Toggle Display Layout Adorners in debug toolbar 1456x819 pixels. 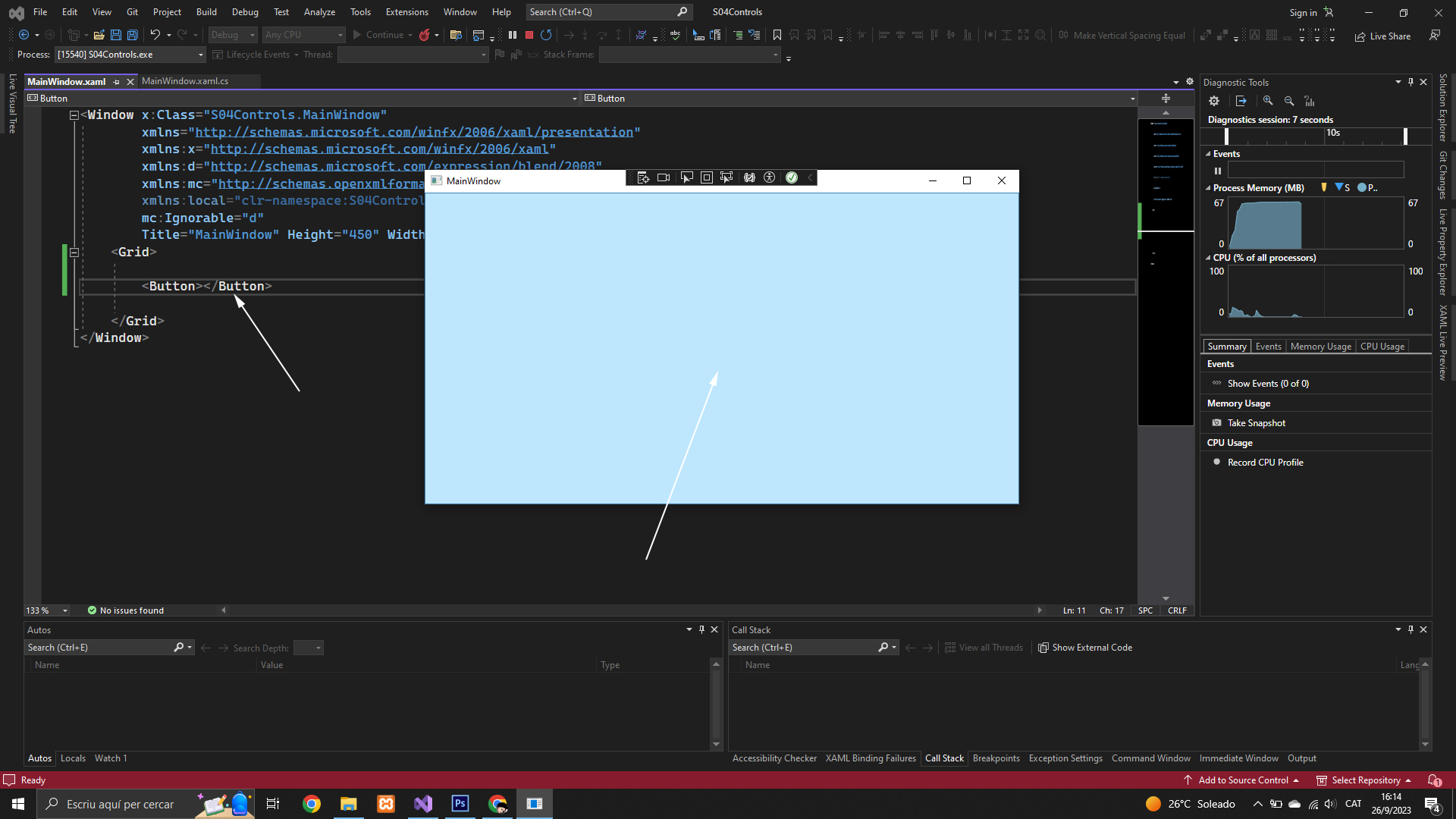tap(706, 177)
